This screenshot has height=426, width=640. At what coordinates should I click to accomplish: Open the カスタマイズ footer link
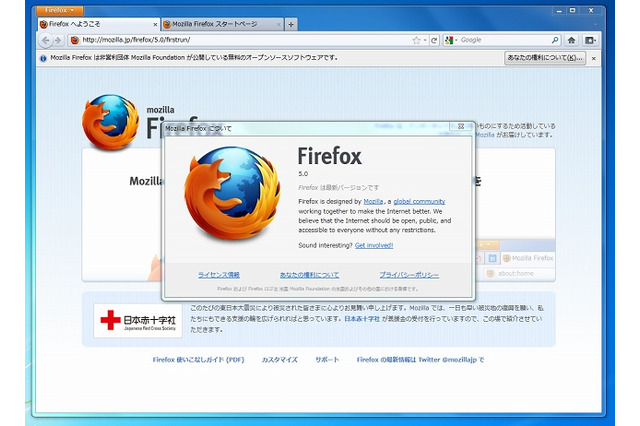point(280,359)
